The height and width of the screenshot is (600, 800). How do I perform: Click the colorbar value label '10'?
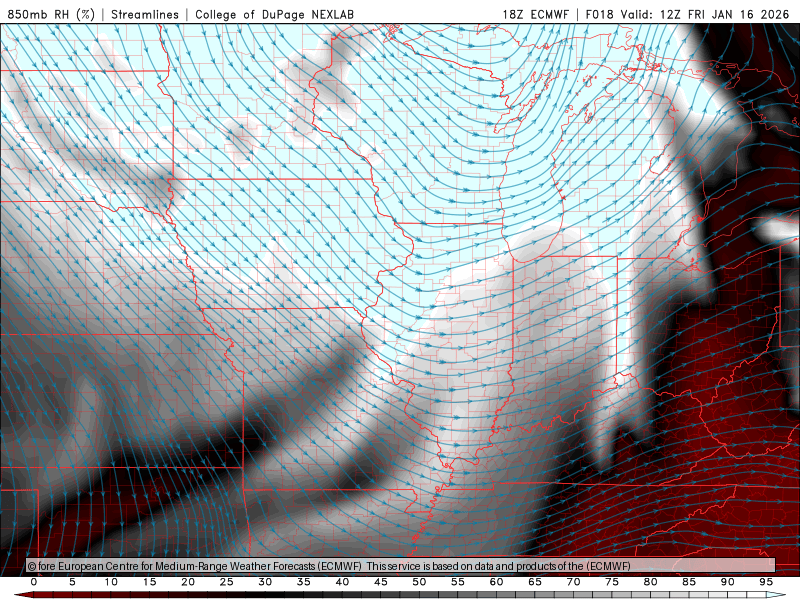point(111,582)
